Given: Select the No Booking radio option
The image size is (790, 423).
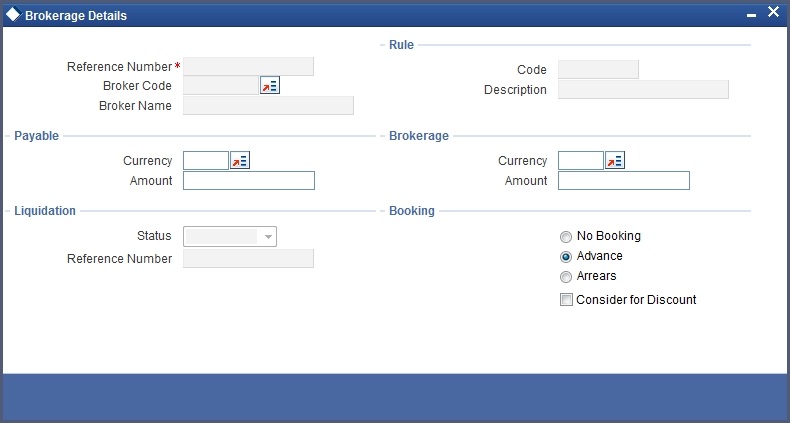Looking at the screenshot, I should pyautogui.click(x=566, y=237).
